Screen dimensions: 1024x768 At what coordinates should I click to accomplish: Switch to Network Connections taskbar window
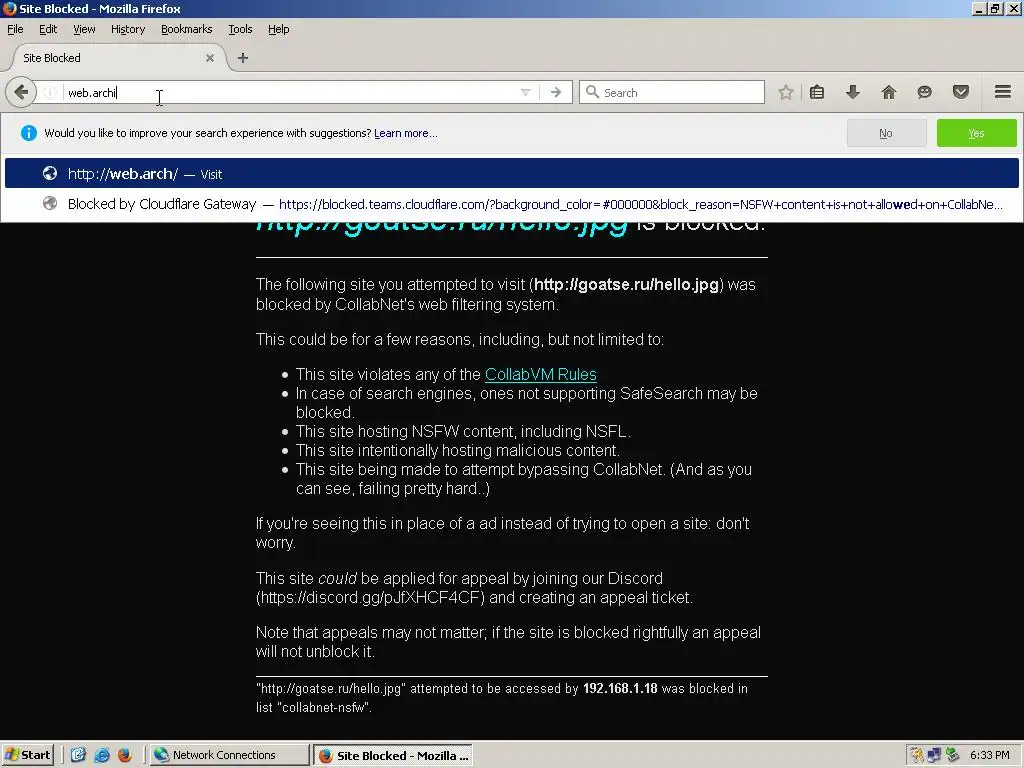point(229,755)
